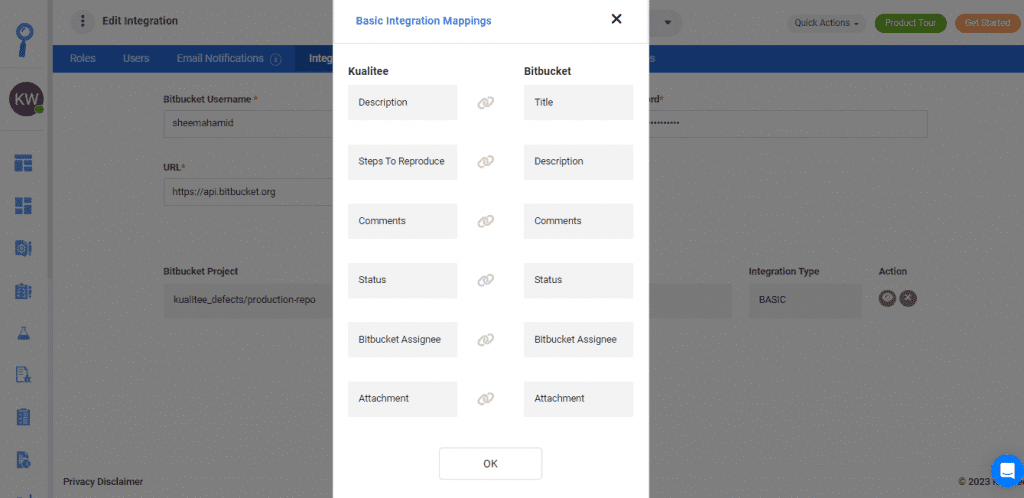Screen dimensions: 1024x498
Task: Select the Kualitee Comments field
Action: [402, 221]
